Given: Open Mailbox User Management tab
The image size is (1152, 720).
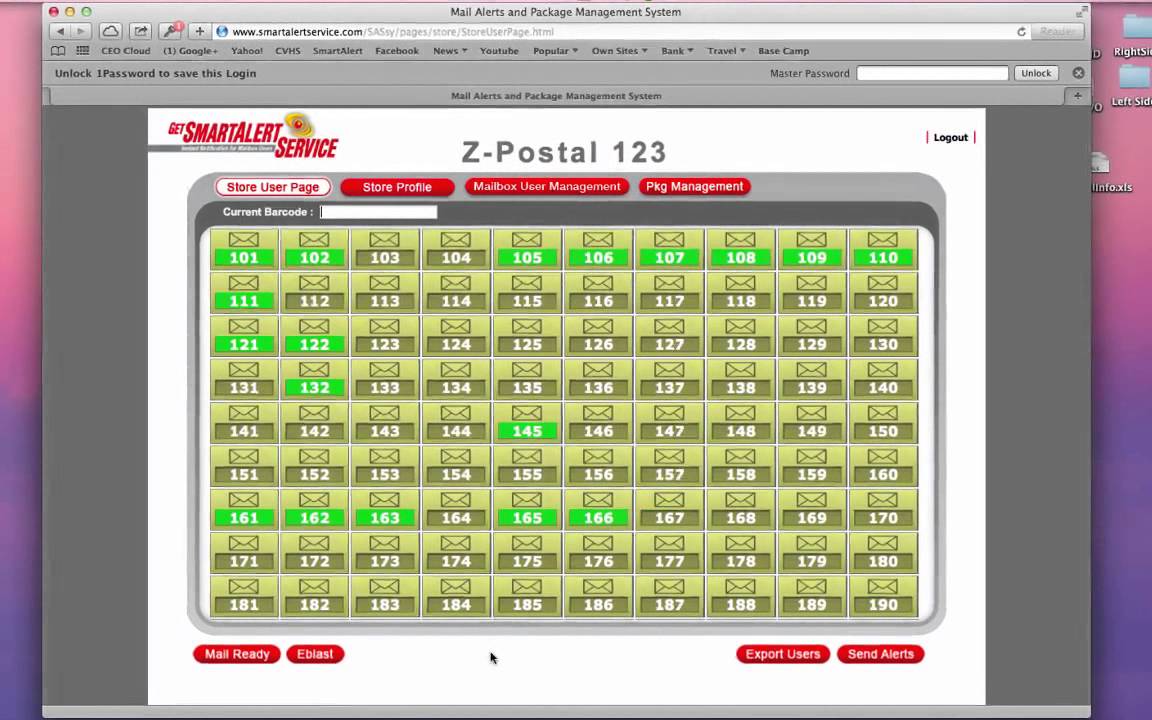Looking at the screenshot, I should point(547,187).
